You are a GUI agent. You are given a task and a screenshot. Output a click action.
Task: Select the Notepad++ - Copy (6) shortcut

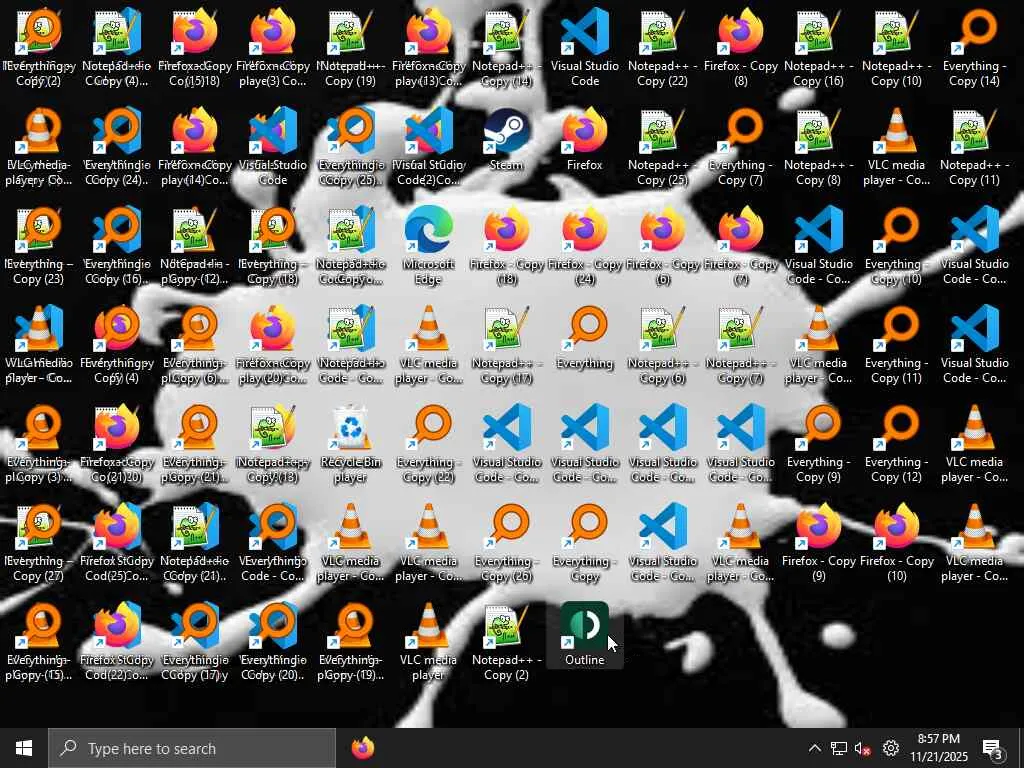click(x=662, y=346)
